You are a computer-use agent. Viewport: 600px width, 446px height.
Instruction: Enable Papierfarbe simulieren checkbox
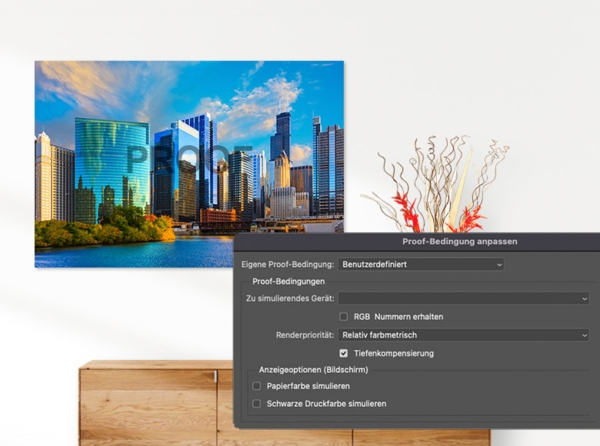click(256, 386)
